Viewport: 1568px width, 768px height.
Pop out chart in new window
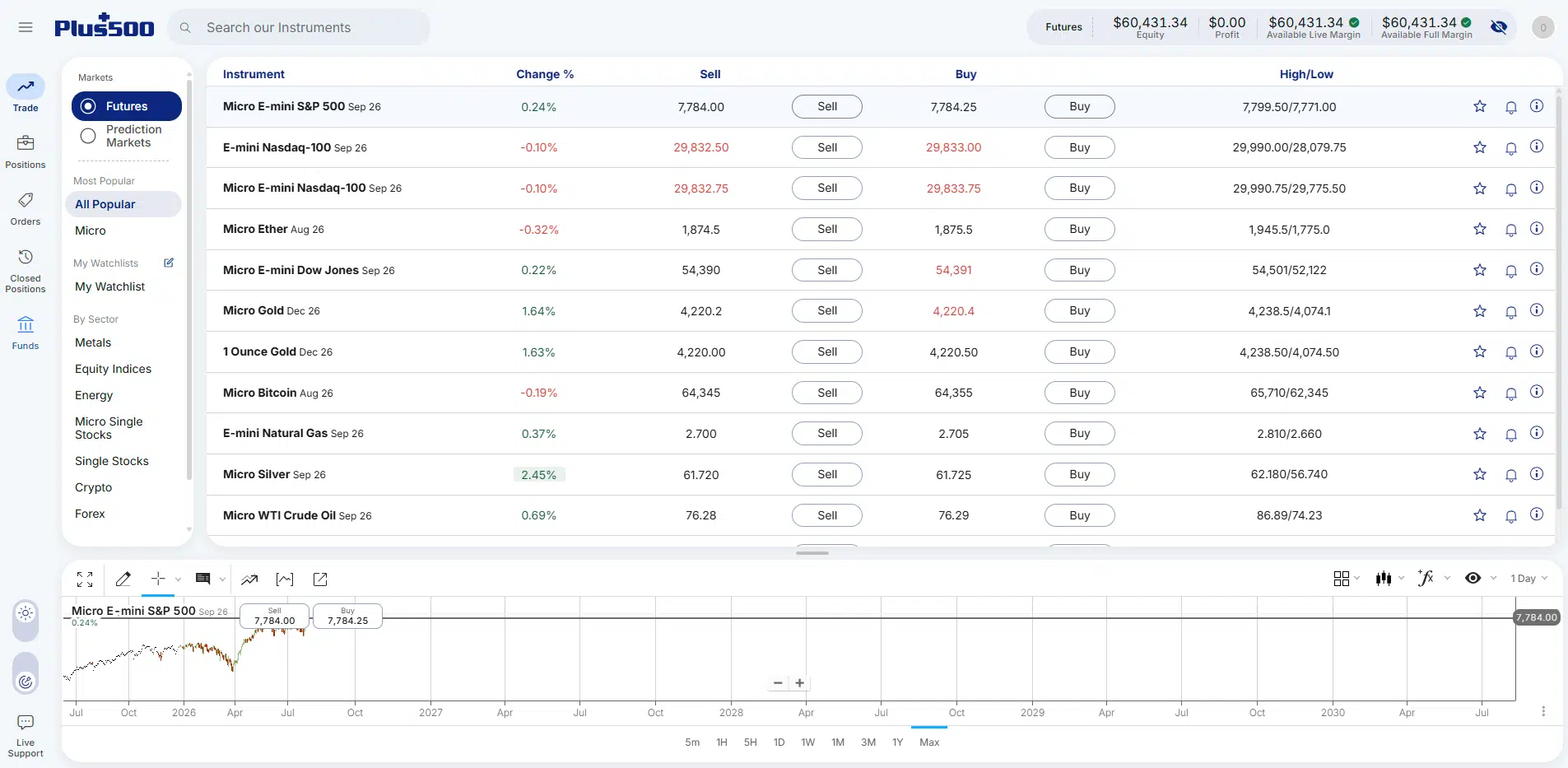[320, 579]
